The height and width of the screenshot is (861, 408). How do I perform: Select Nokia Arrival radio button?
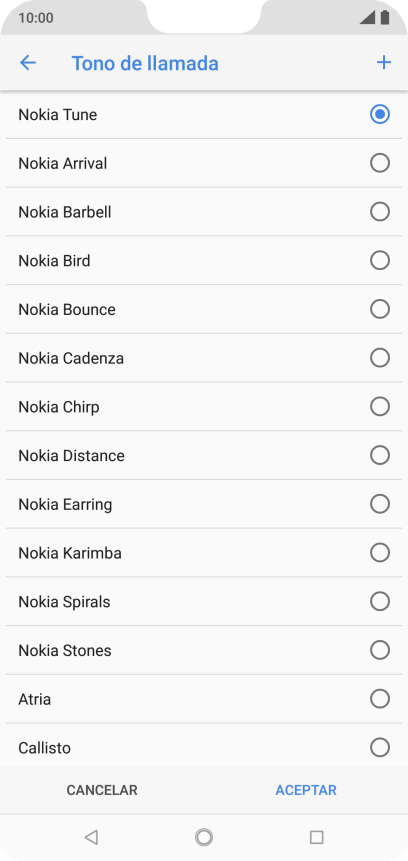(380, 163)
